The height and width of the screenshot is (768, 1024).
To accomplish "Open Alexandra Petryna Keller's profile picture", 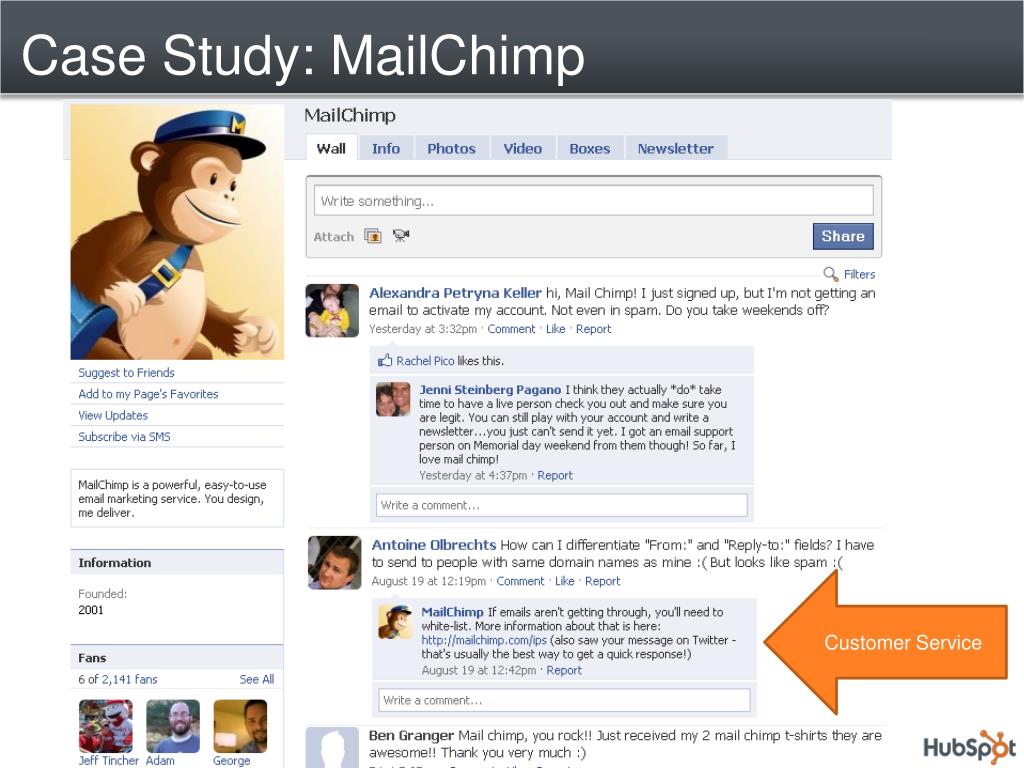I will click(332, 310).
